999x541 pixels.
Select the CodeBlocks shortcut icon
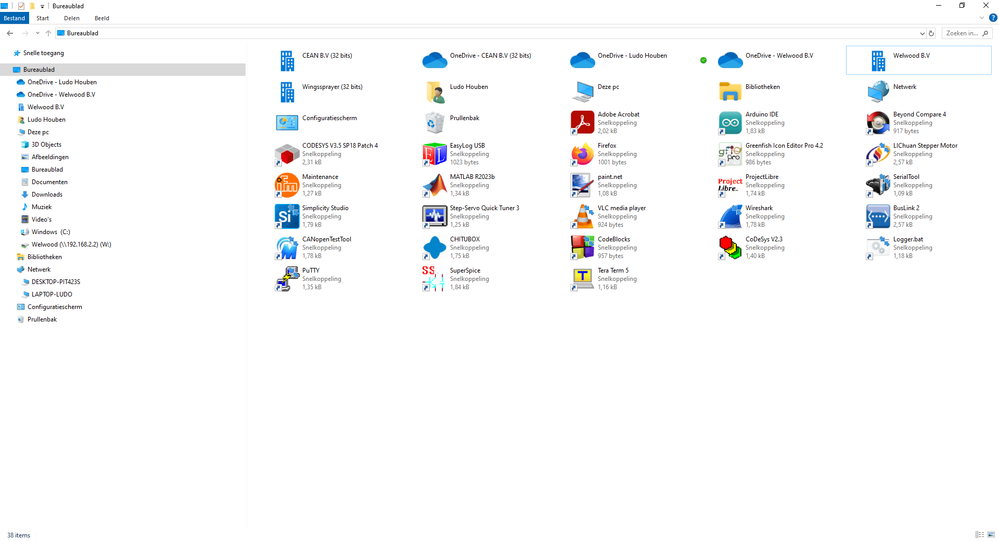click(582, 247)
